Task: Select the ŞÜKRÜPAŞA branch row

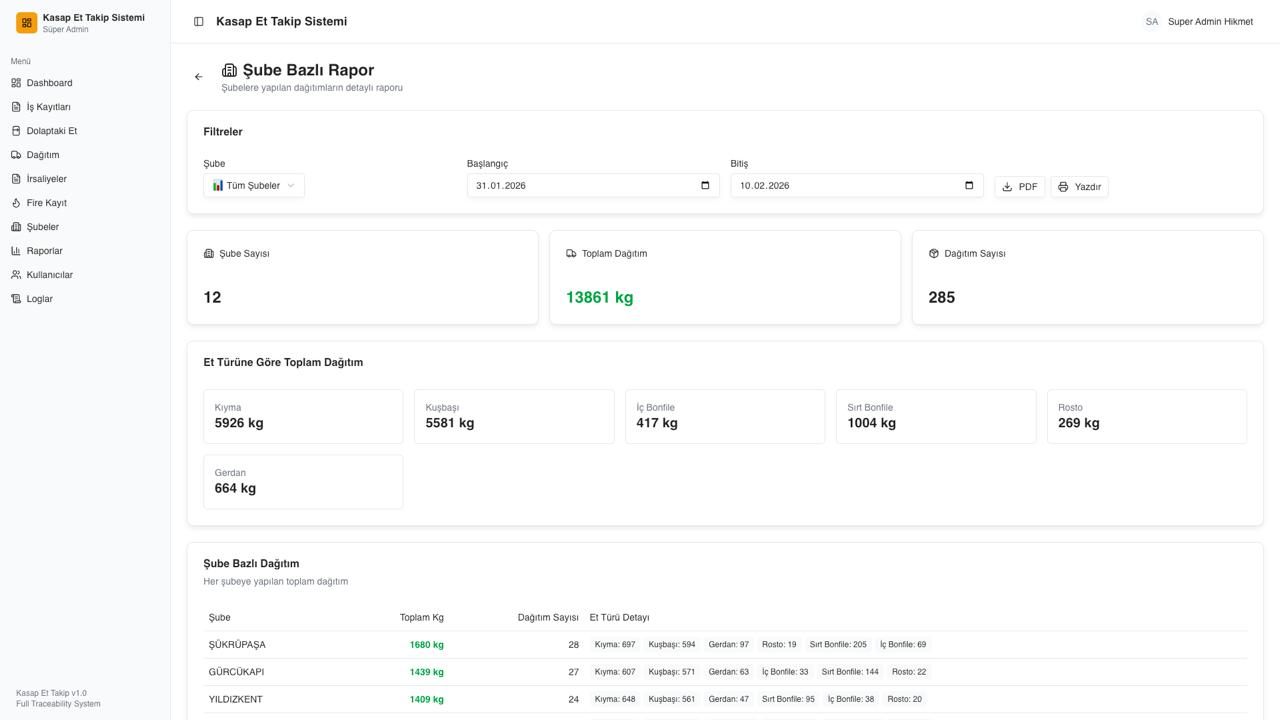Action: [237, 645]
